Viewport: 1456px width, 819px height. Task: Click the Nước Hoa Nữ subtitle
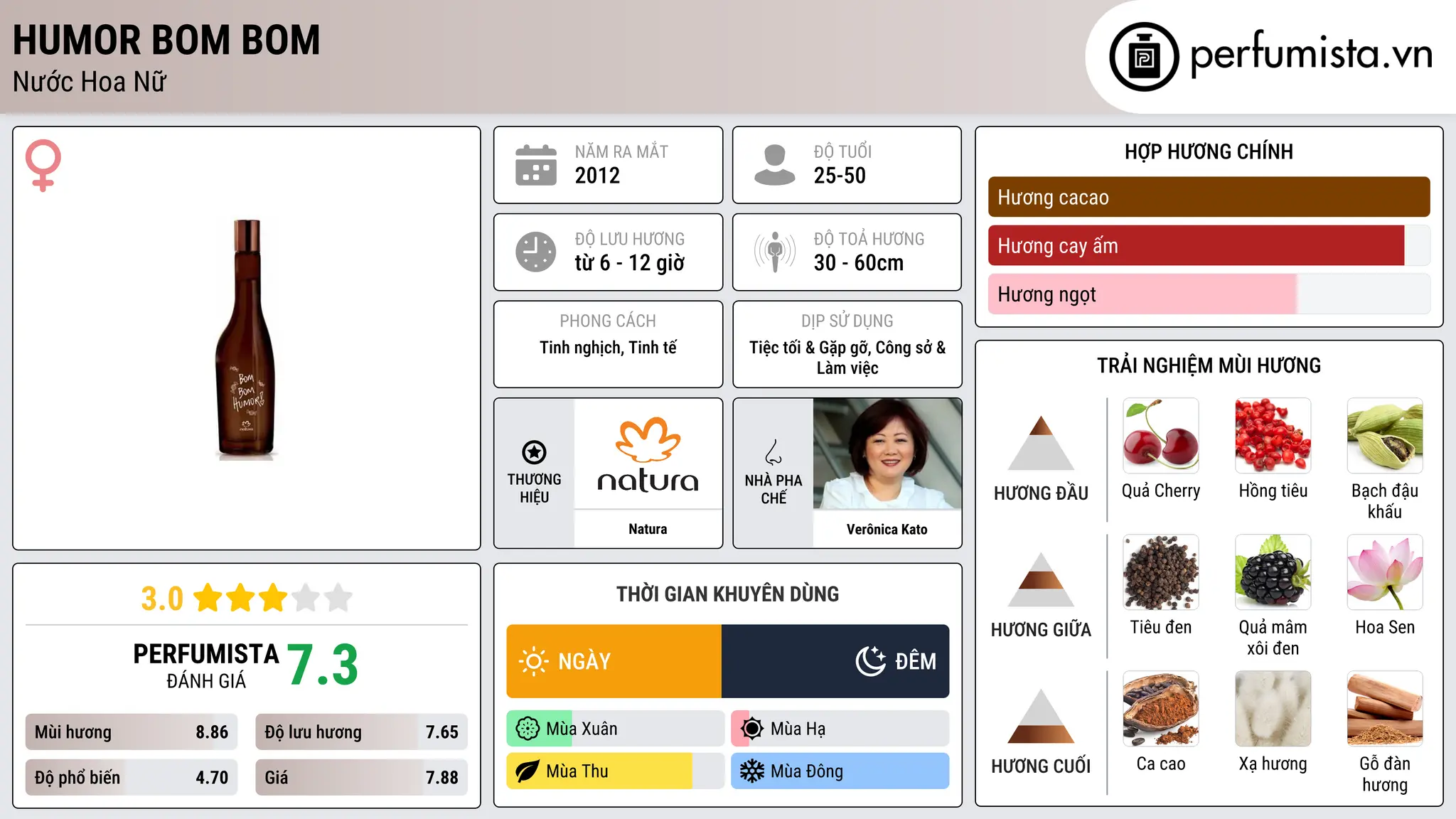[x=90, y=82]
